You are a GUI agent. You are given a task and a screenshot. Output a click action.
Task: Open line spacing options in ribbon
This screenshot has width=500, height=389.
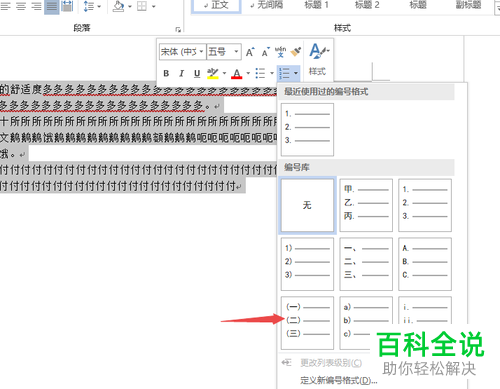88,6
